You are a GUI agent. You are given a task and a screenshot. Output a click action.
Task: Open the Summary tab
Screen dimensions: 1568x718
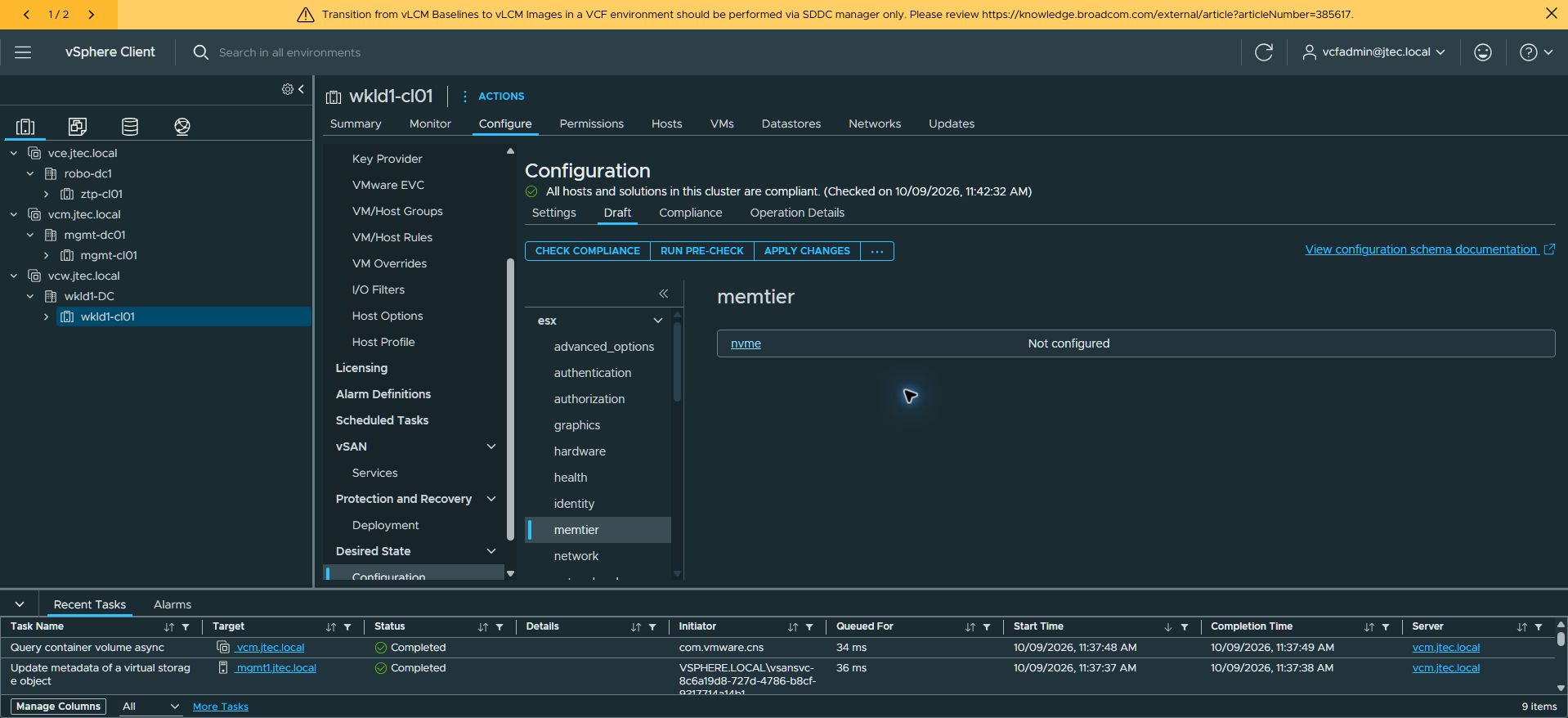[356, 123]
